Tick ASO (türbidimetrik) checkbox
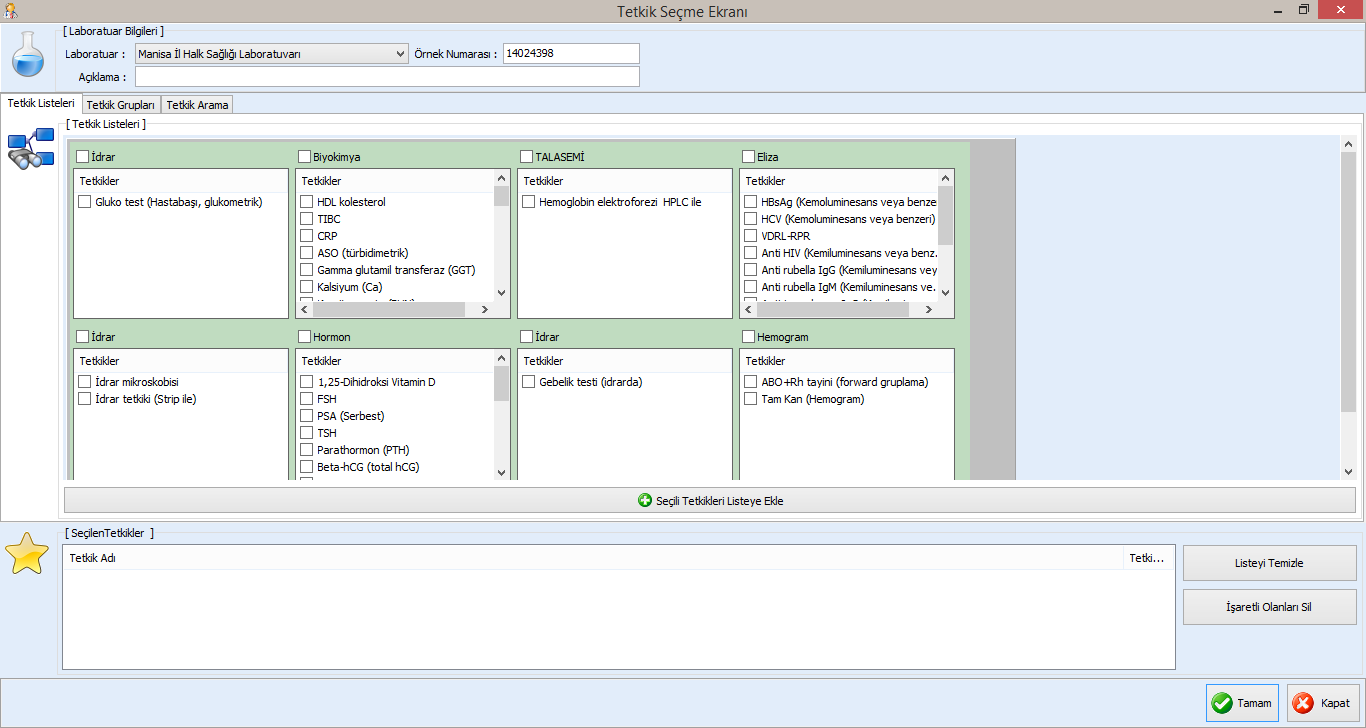 pyautogui.click(x=307, y=253)
